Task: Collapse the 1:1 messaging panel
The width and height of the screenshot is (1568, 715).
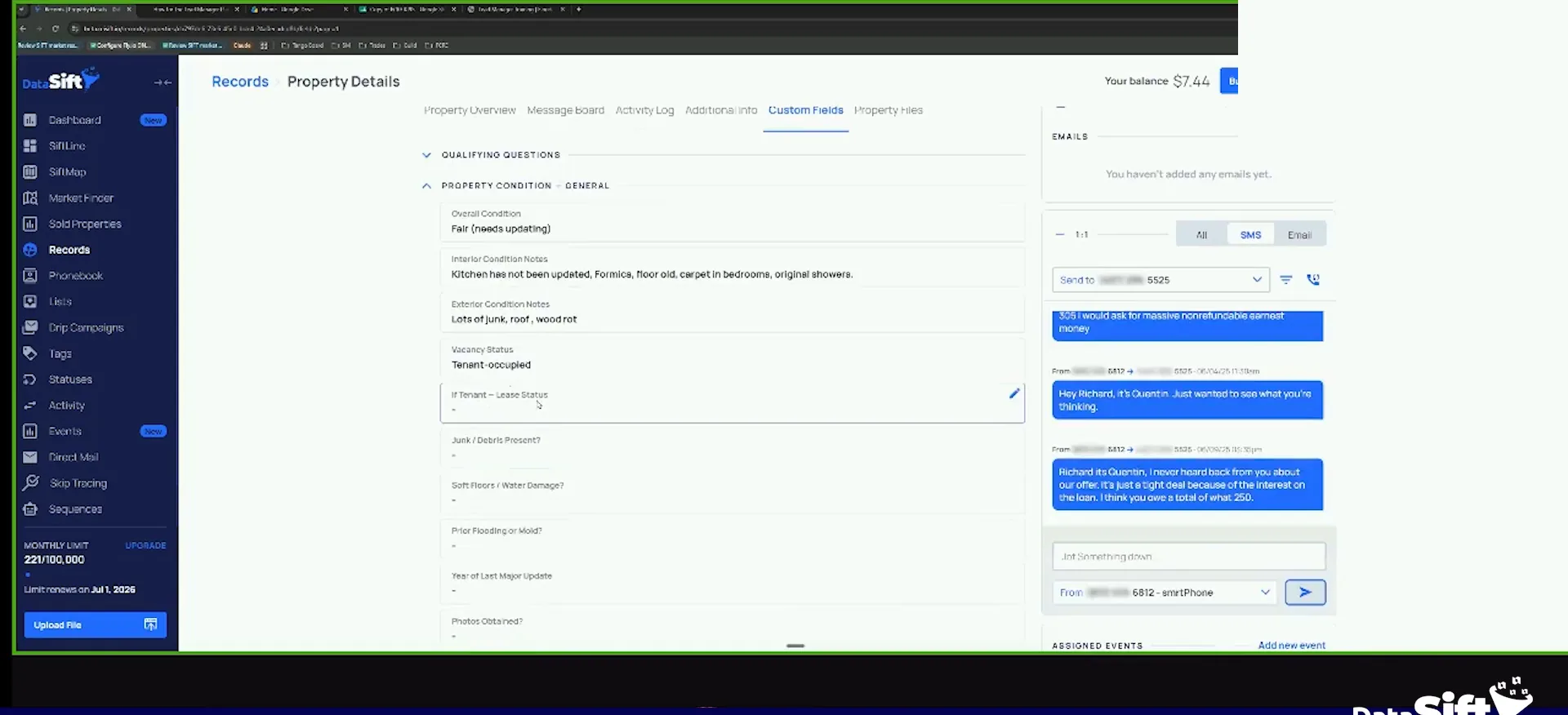Action: 1060,234
